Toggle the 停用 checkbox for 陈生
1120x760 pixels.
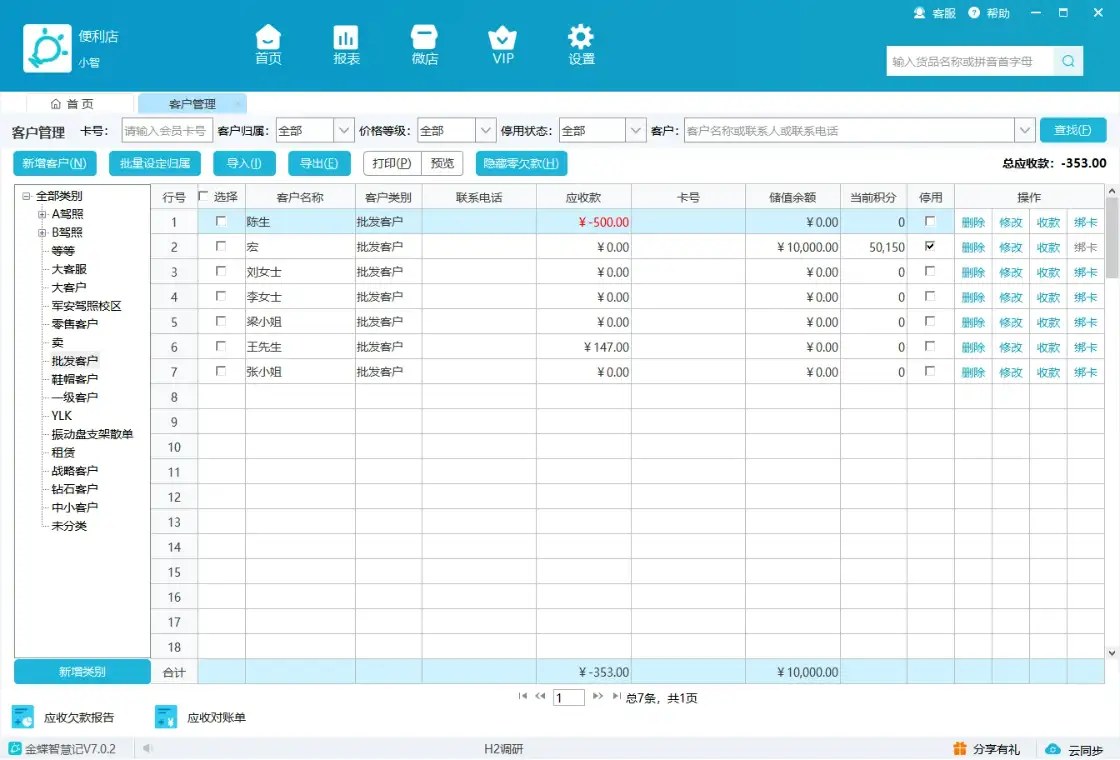(x=929, y=221)
